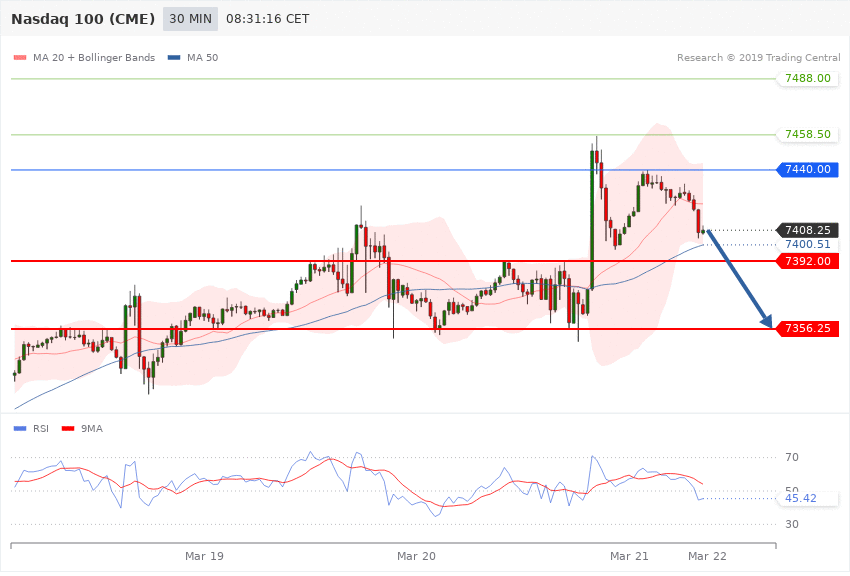
Task: Click the Mar 21 date label
Action: tap(629, 556)
